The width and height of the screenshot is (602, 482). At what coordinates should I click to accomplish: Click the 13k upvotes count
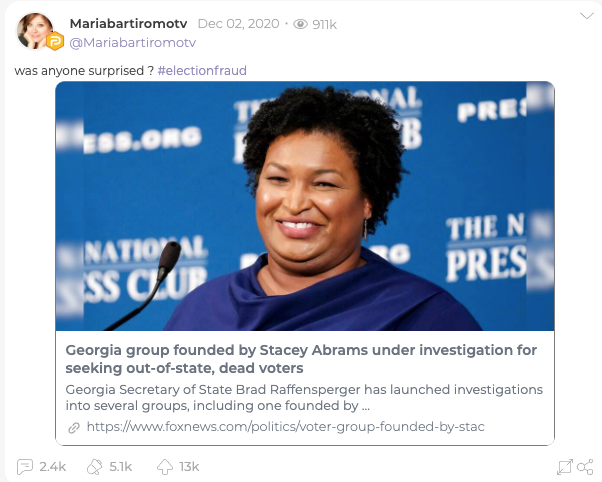pos(189,467)
